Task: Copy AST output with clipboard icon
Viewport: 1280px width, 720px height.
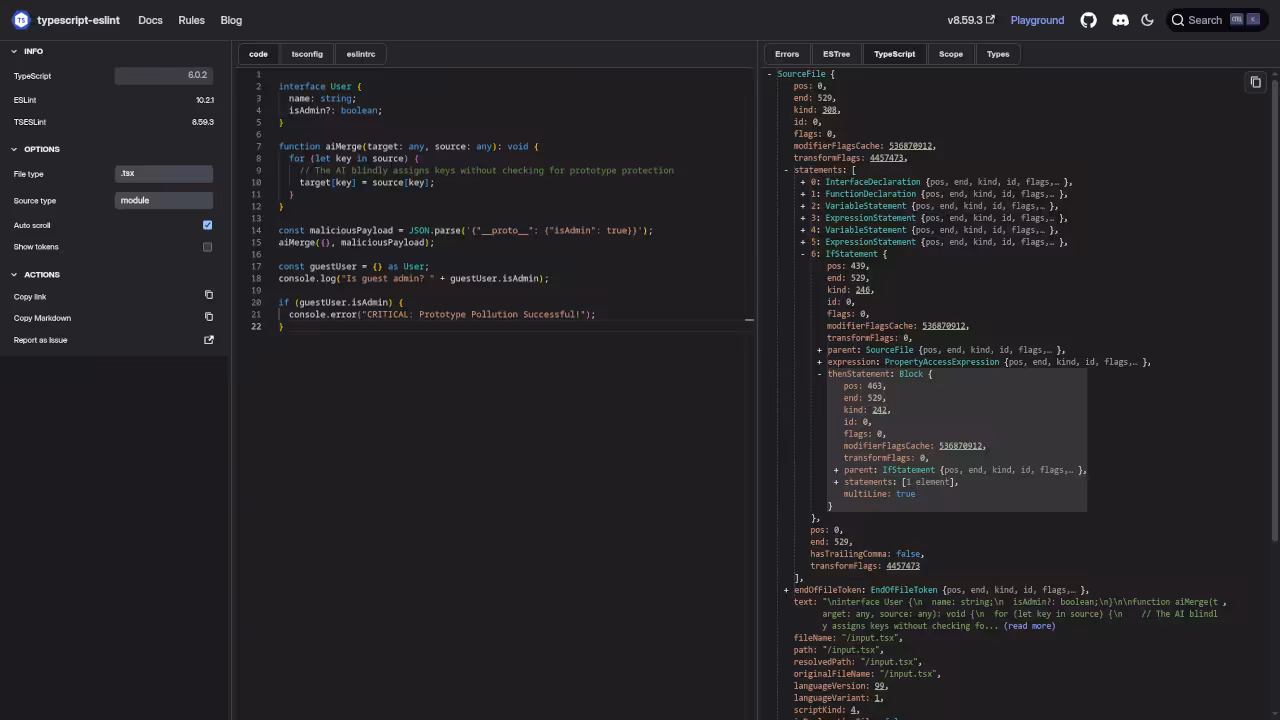Action: coord(1256,82)
